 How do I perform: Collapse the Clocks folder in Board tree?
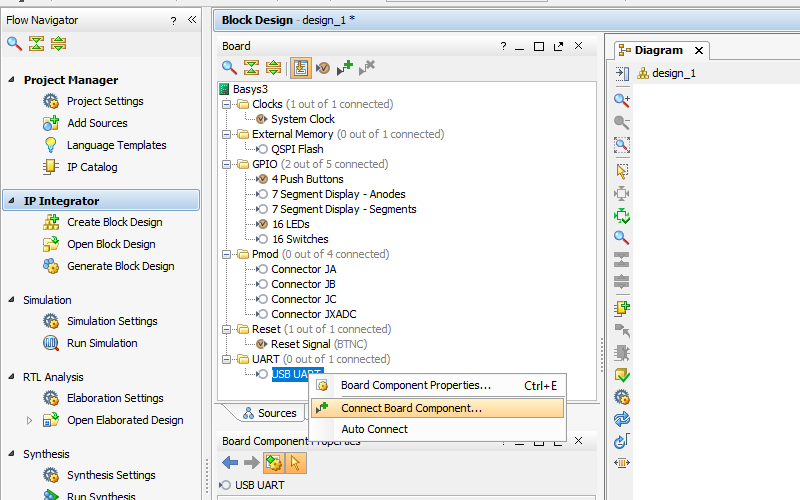[227, 104]
